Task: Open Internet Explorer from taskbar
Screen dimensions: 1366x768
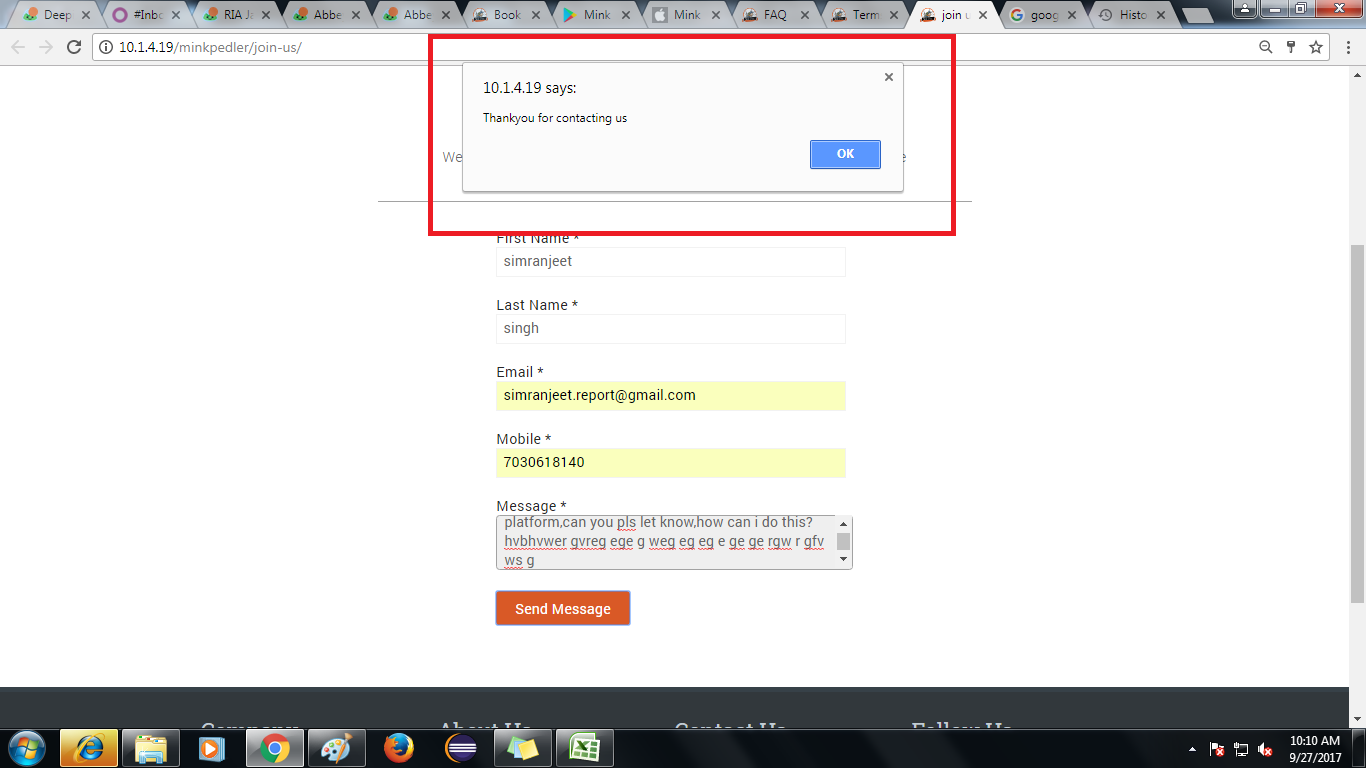Action: 89,748
